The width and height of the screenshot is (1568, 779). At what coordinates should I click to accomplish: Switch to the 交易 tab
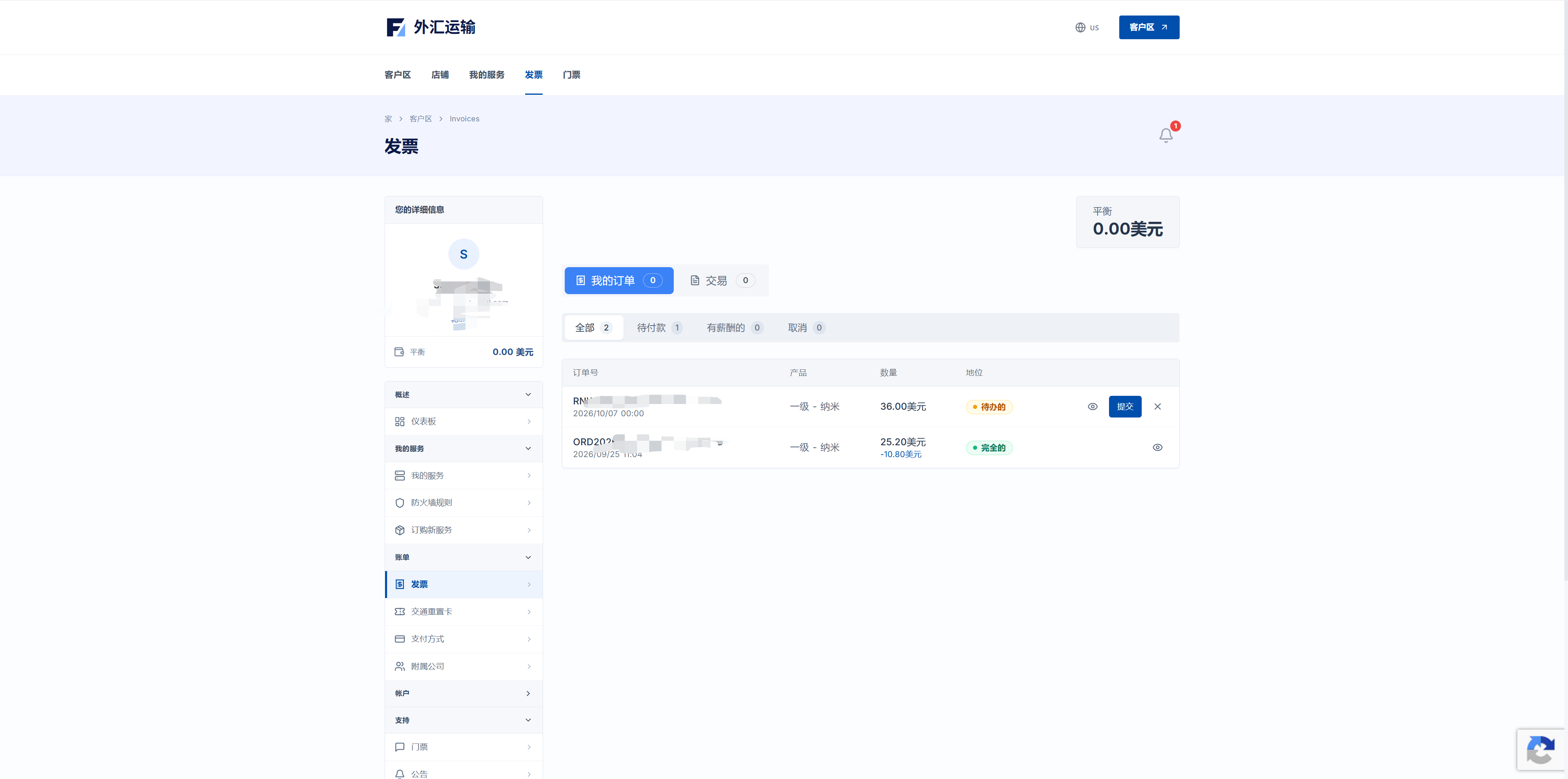point(722,280)
